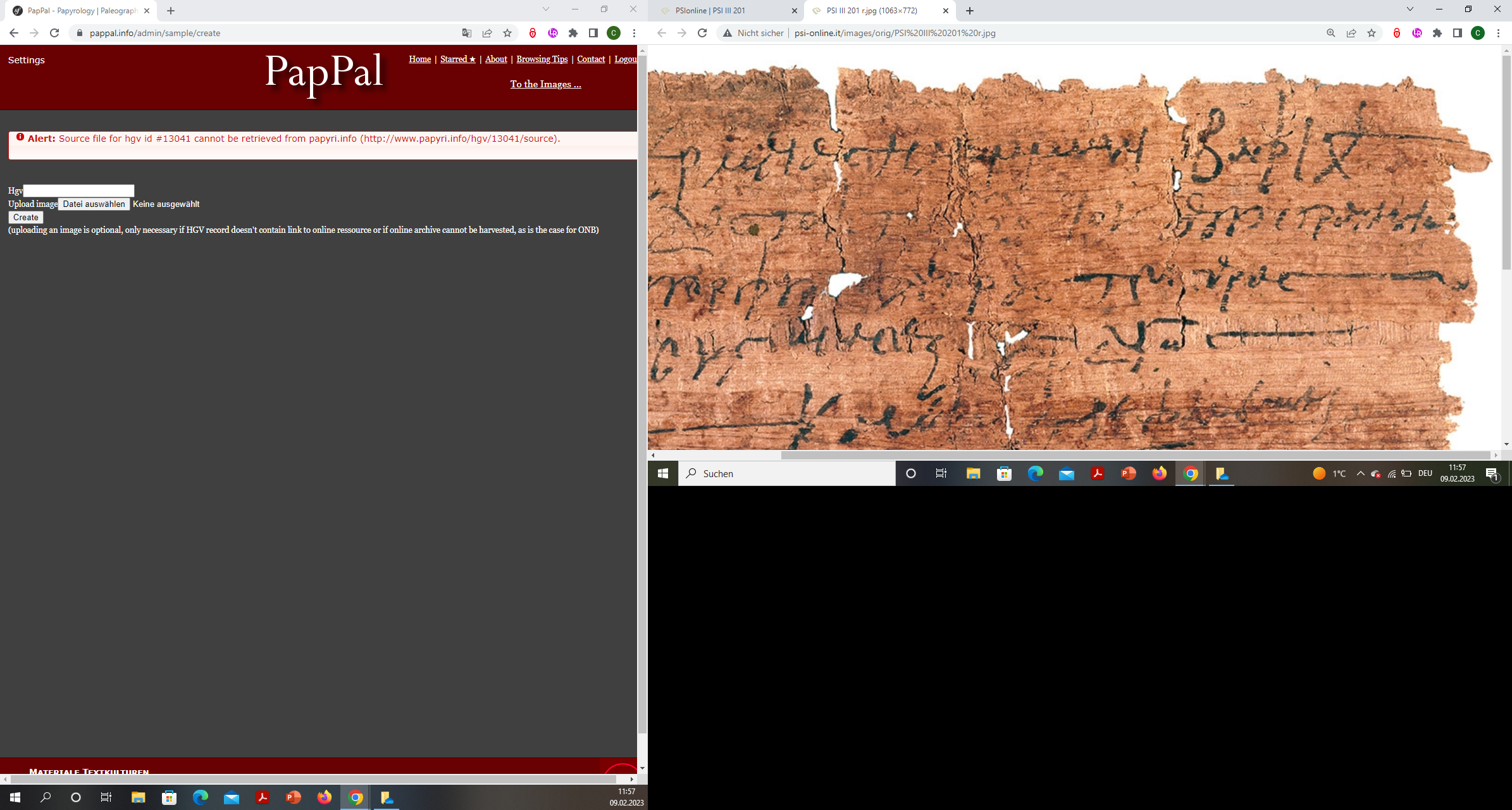
Task: Click the psi-online.it image URL in address bar
Action: coord(895,33)
